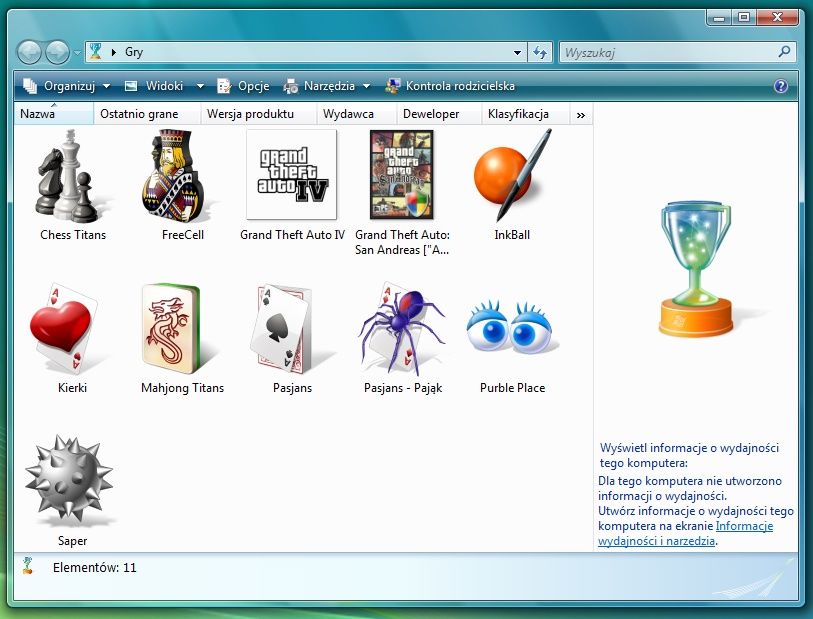Click the GTA San Andreas box art icon
Image resolution: width=813 pixels, height=619 pixels.
point(401,175)
